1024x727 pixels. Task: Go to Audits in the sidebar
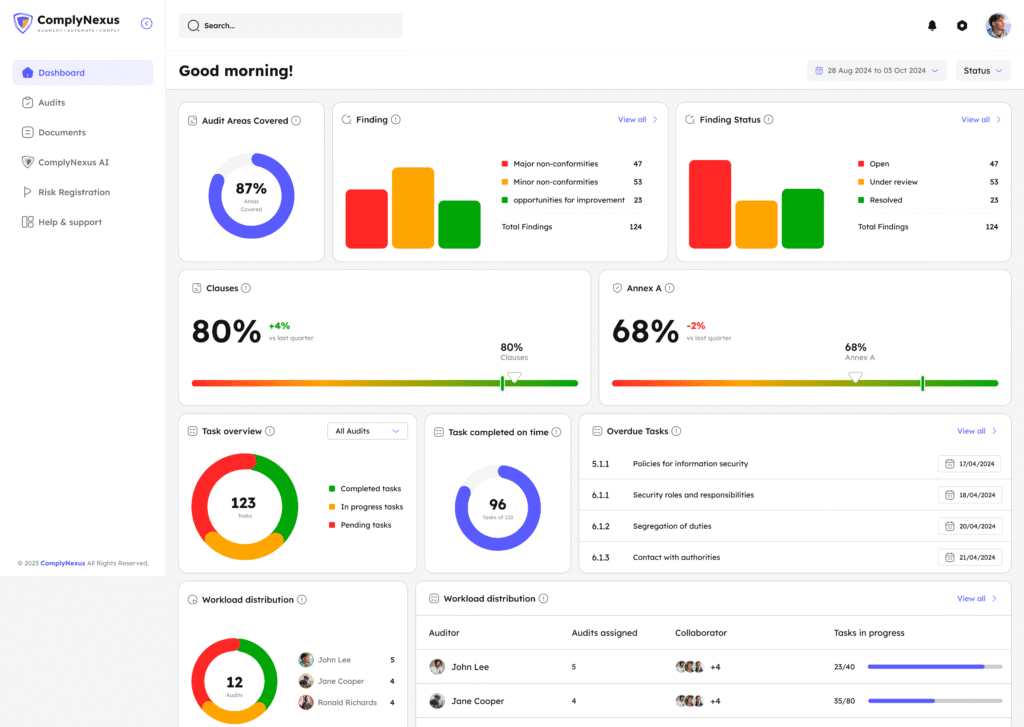coord(51,103)
